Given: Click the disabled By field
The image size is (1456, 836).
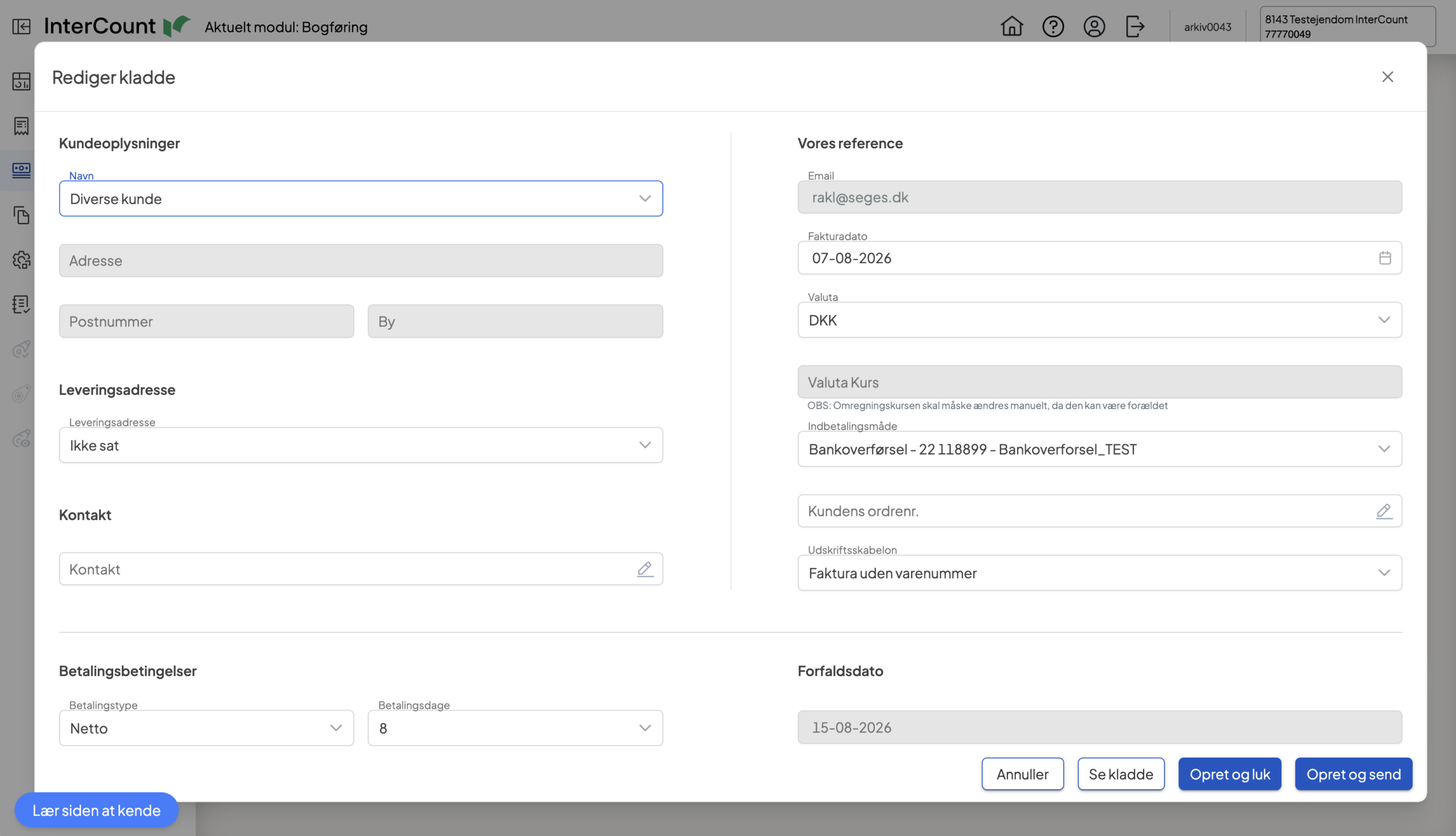Looking at the screenshot, I should tap(515, 321).
